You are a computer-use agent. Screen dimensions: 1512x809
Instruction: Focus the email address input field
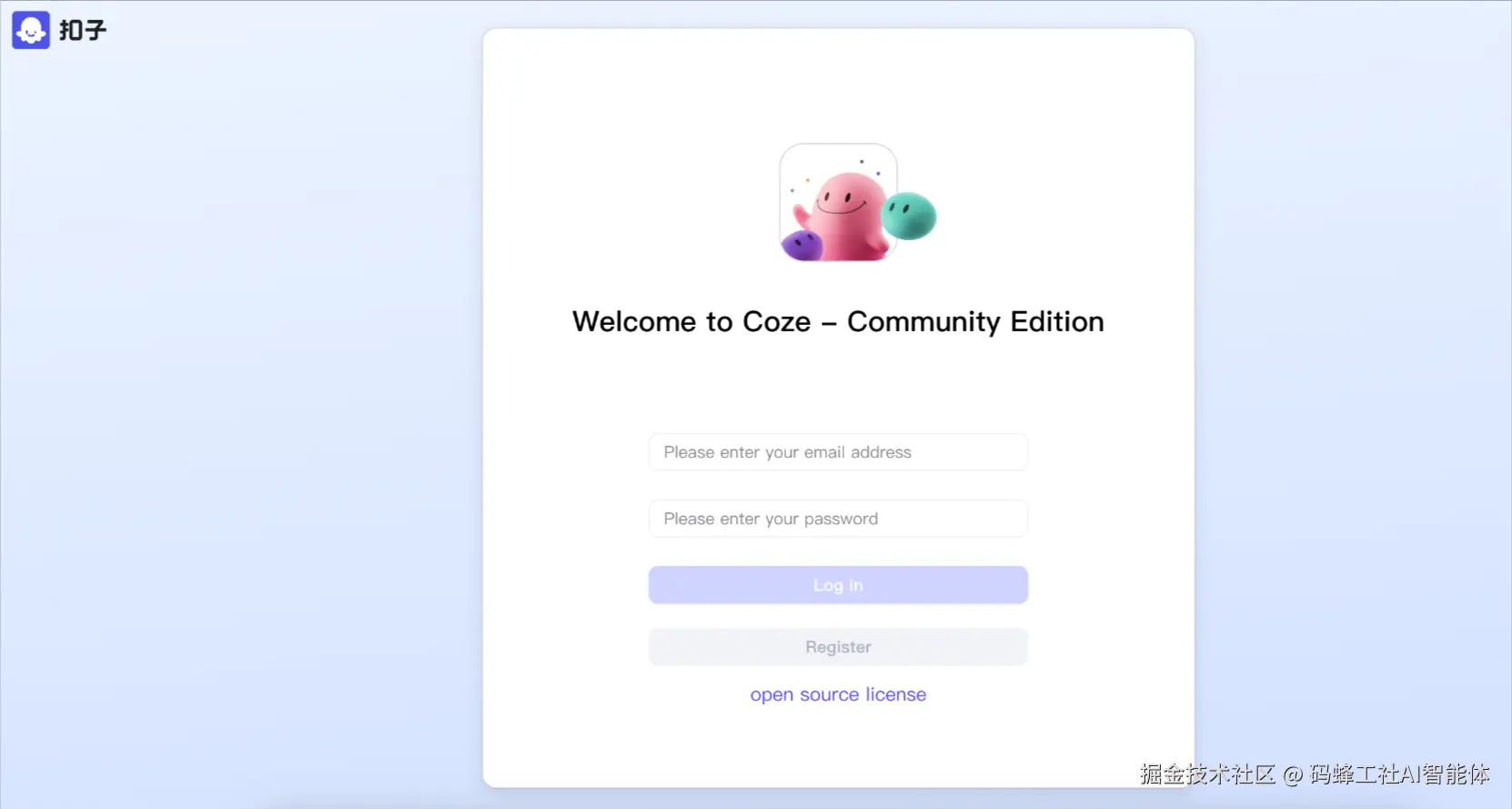pos(838,452)
